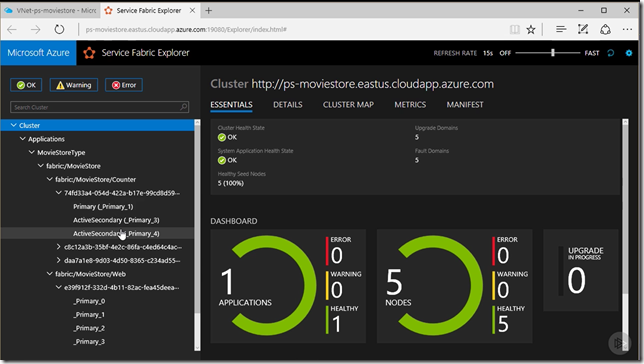Toggle the Error health filter

124,85
